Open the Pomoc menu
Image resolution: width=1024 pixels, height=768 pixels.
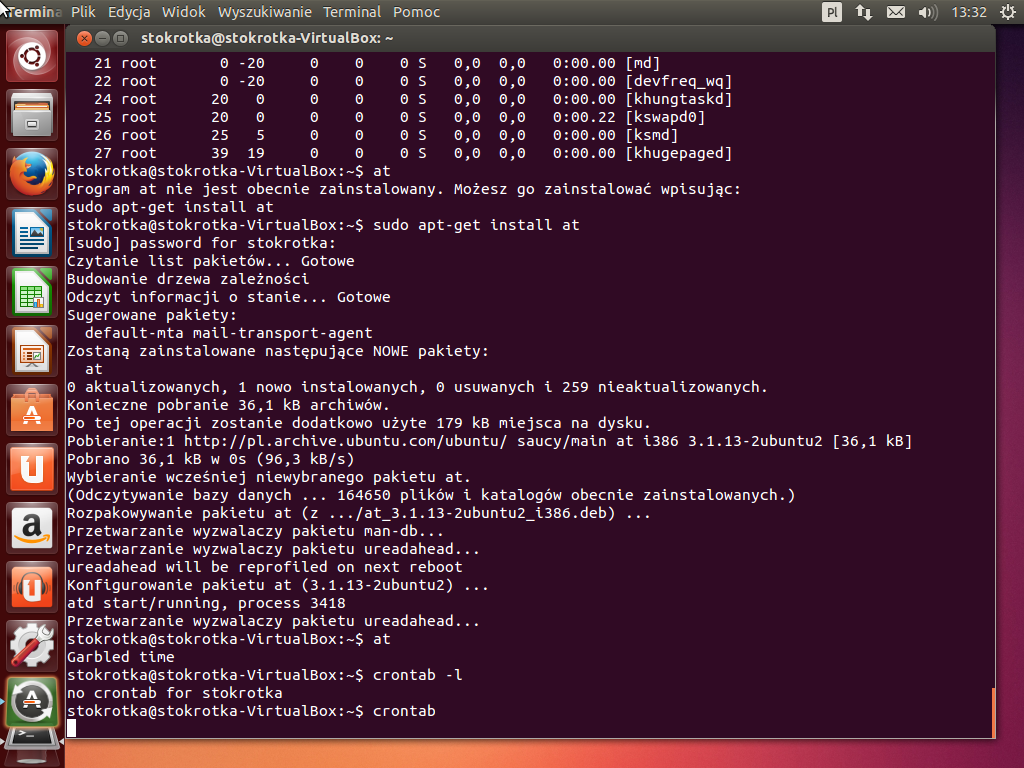[416, 12]
